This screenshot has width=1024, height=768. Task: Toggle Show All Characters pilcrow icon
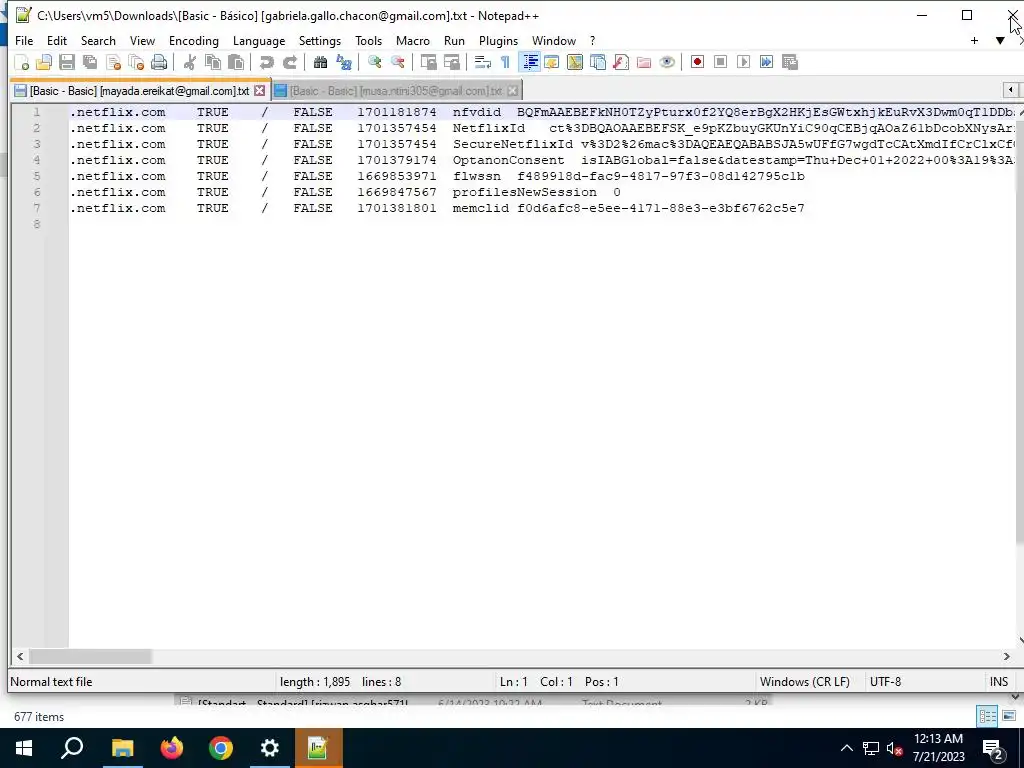pos(505,62)
